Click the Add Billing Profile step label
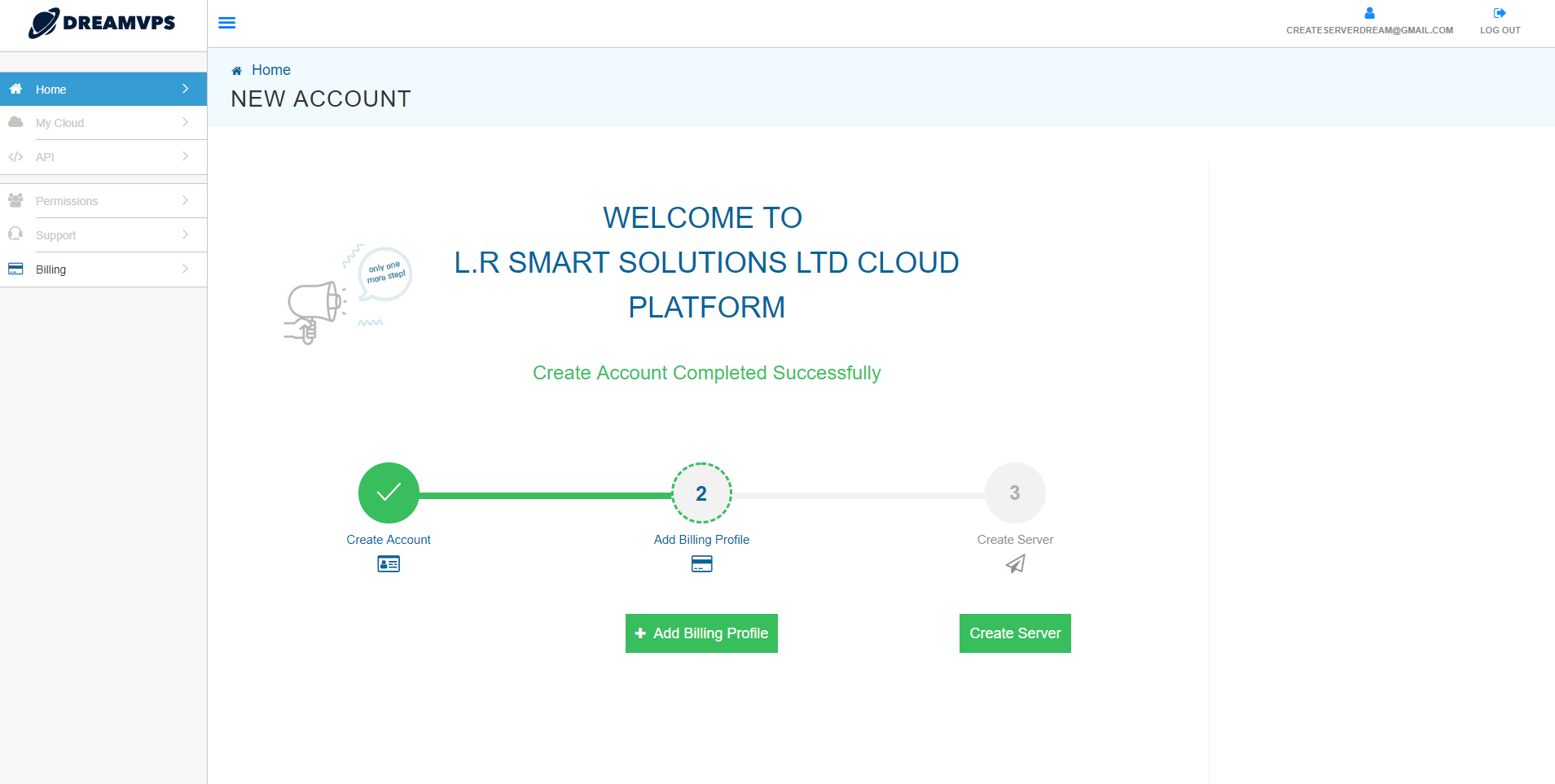1555x784 pixels. [701, 540]
